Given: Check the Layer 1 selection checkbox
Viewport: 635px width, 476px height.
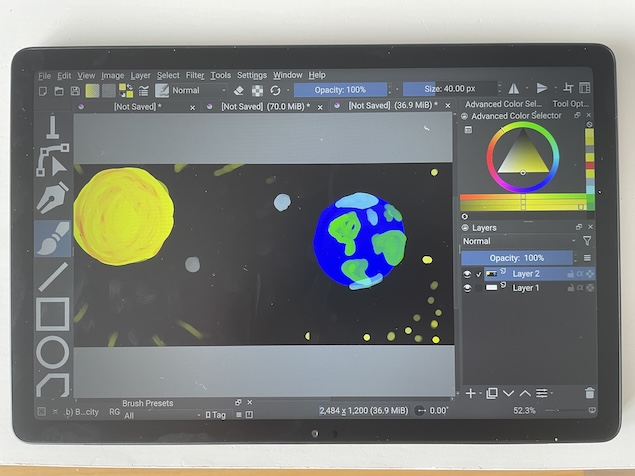Looking at the screenshot, I should click(479, 288).
